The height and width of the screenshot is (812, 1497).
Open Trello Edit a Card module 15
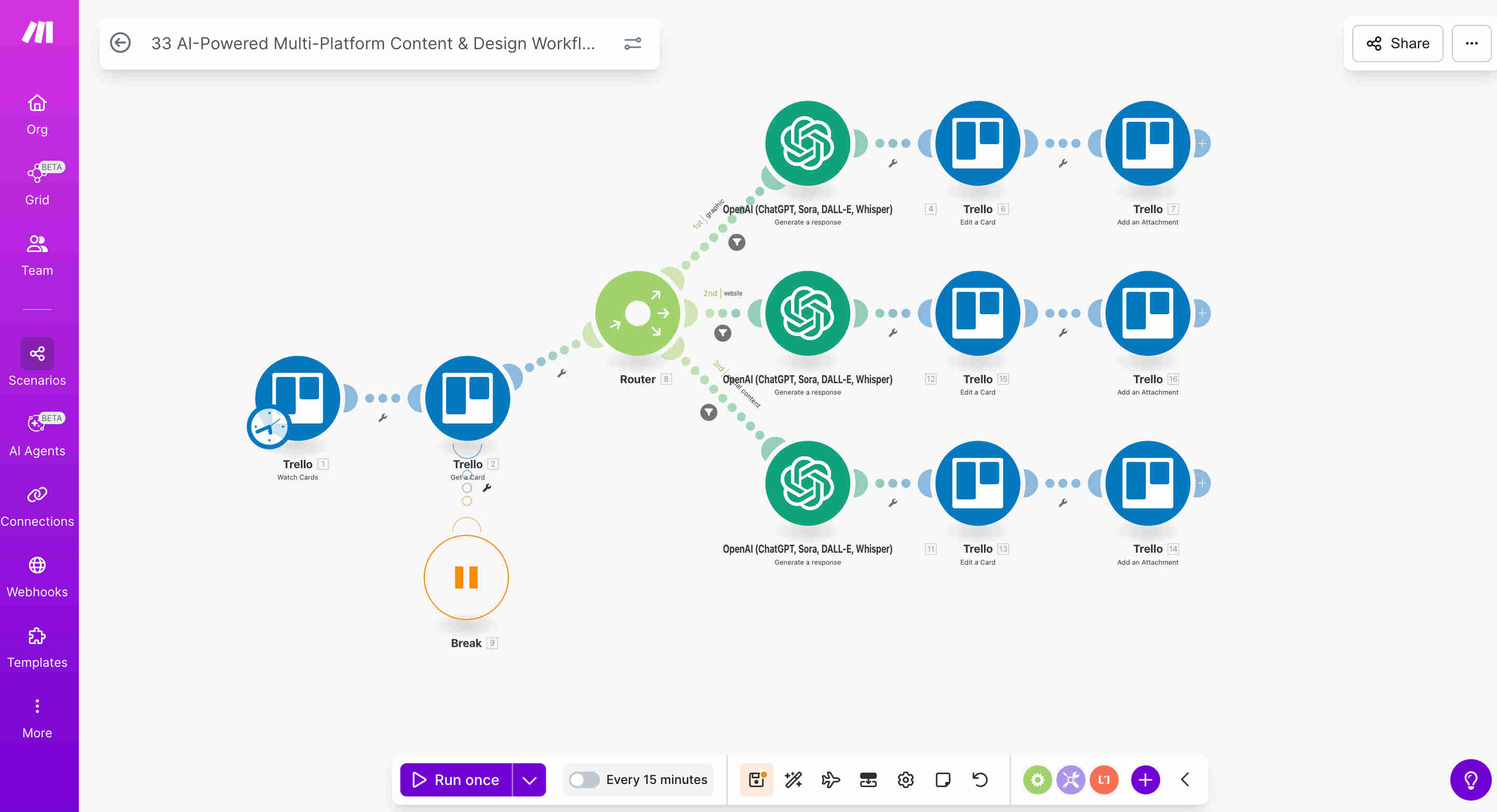977,313
